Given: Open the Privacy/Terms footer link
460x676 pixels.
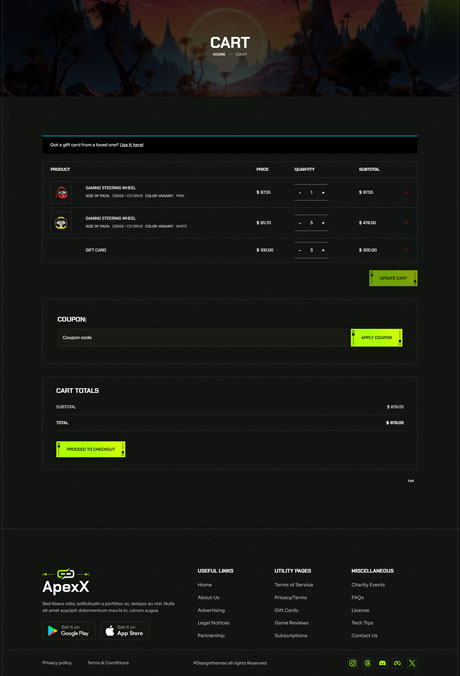Looking at the screenshot, I should [291, 598].
